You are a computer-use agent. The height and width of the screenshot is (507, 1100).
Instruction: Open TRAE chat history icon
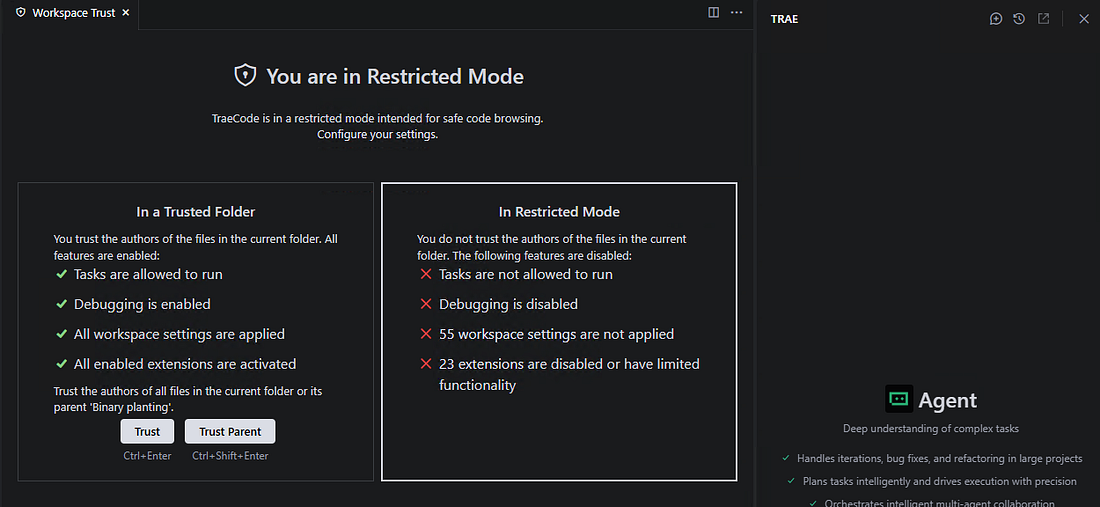(1019, 19)
